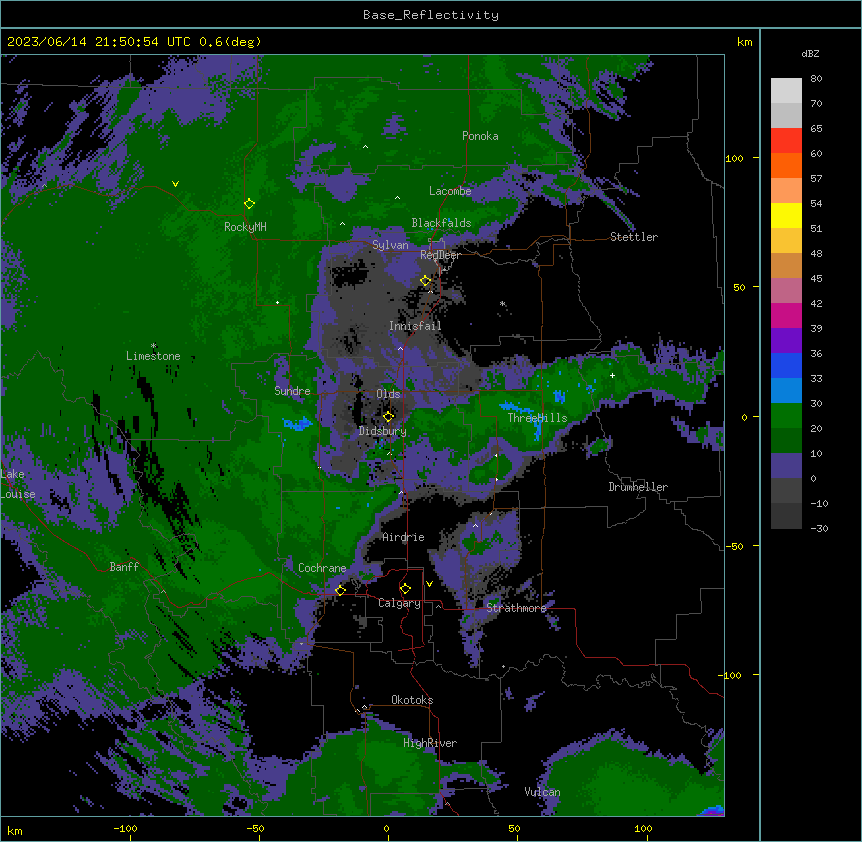Click the Vulcan label

543,792
